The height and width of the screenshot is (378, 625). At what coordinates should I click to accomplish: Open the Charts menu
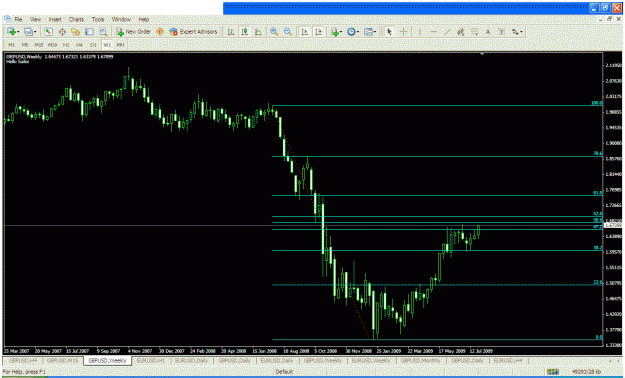(x=76, y=19)
